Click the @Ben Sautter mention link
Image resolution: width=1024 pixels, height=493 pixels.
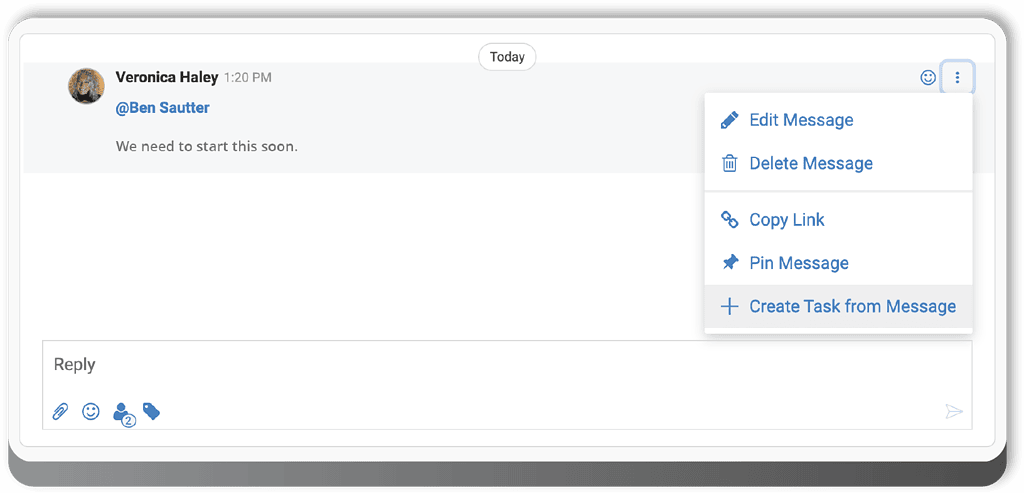click(x=163, y=108)
